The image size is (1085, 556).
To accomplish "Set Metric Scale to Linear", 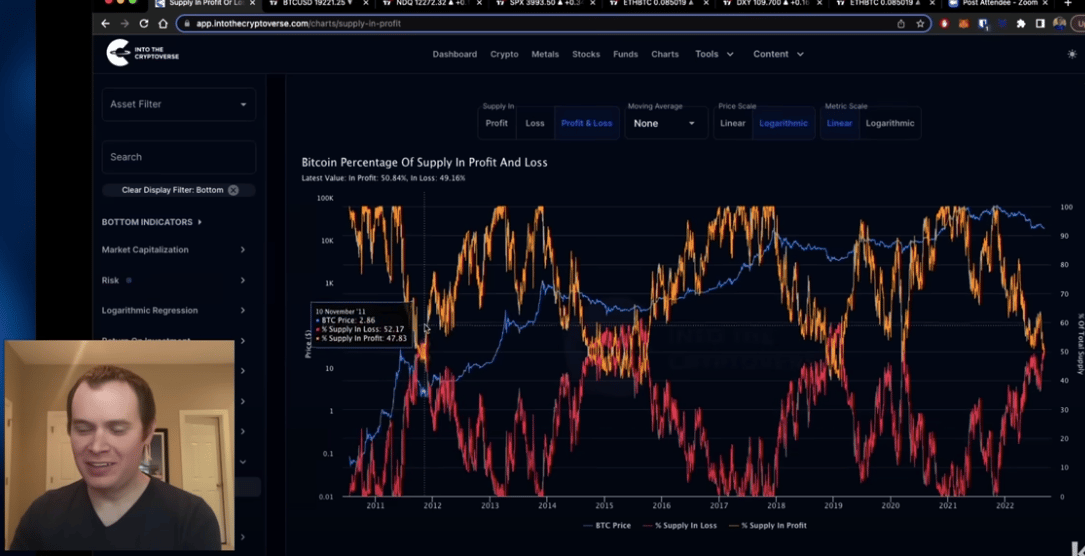I will (x=839, y=123).
